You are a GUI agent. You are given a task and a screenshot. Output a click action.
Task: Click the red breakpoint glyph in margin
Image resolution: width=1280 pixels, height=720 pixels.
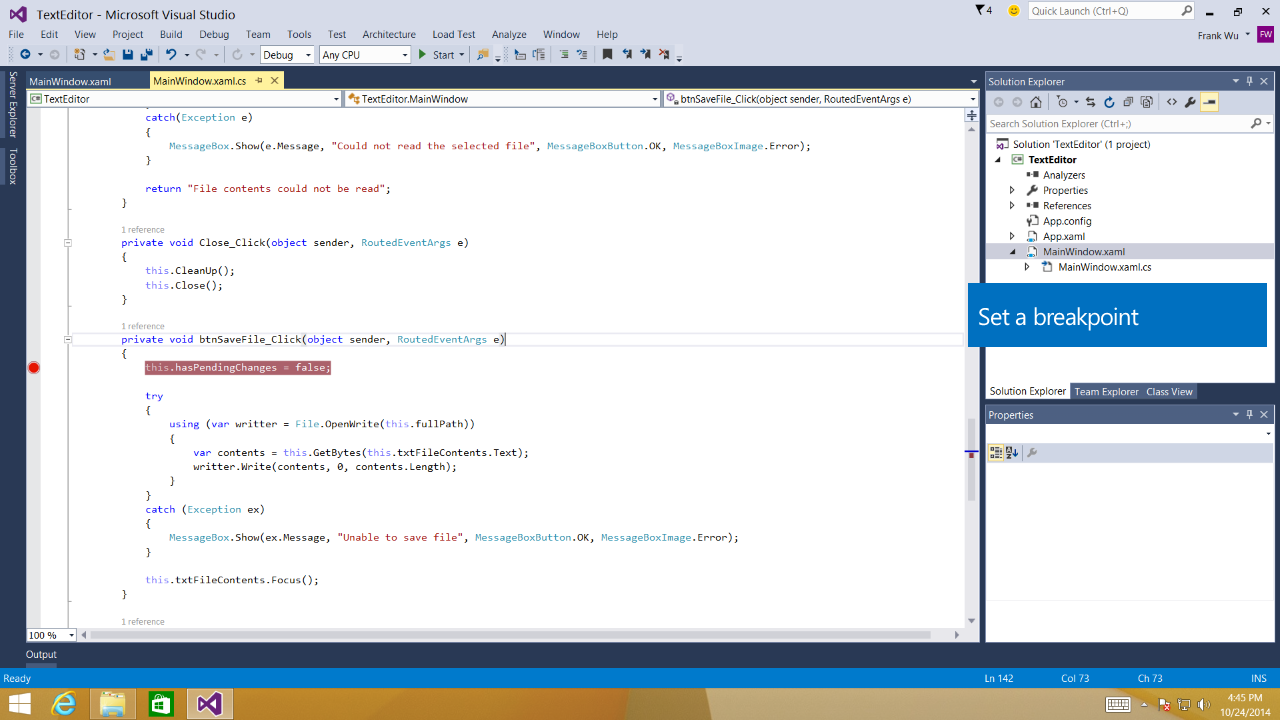[33, 368]
